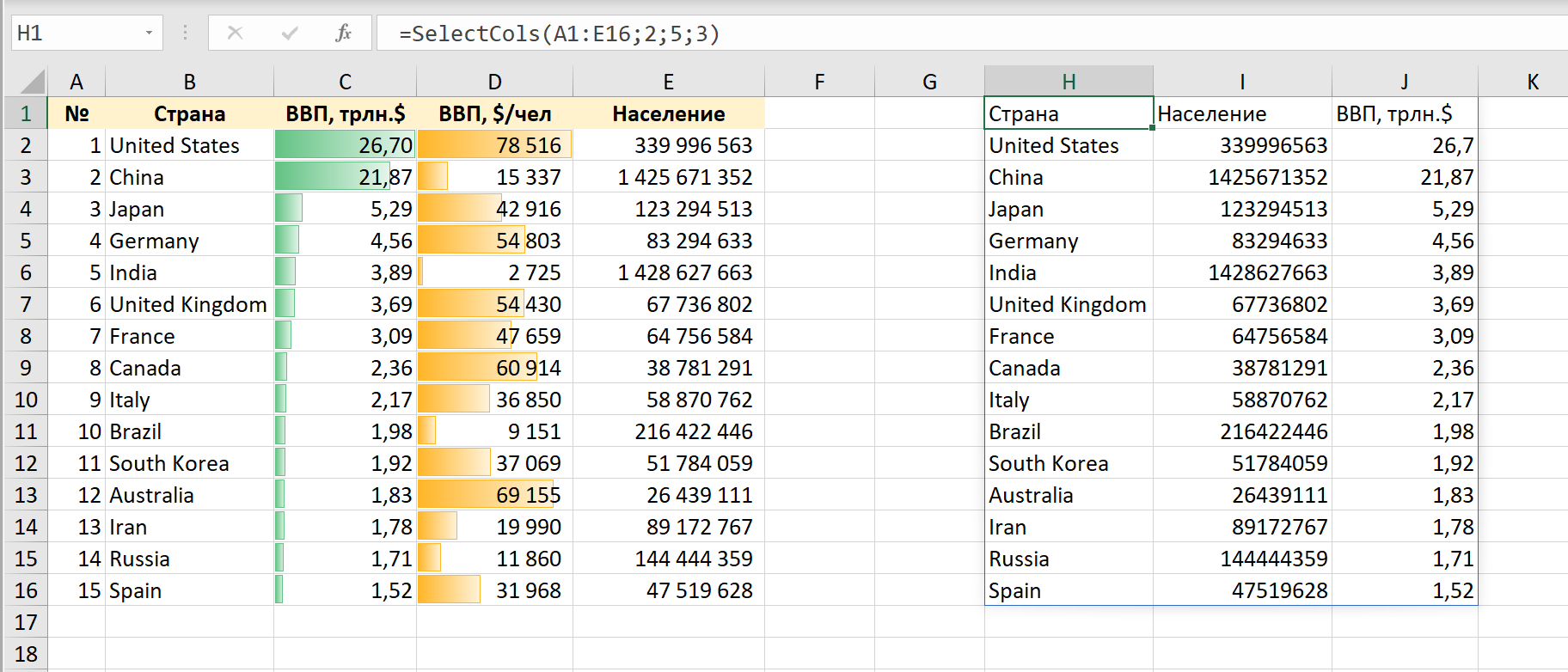Expand the Name Box dropdown arrow
The height and width of the screenshot is (672, 1568).
(149, 34)
